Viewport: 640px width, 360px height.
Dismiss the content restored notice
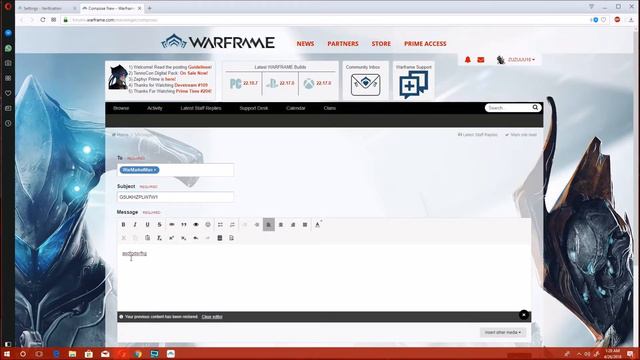point(524,315)
